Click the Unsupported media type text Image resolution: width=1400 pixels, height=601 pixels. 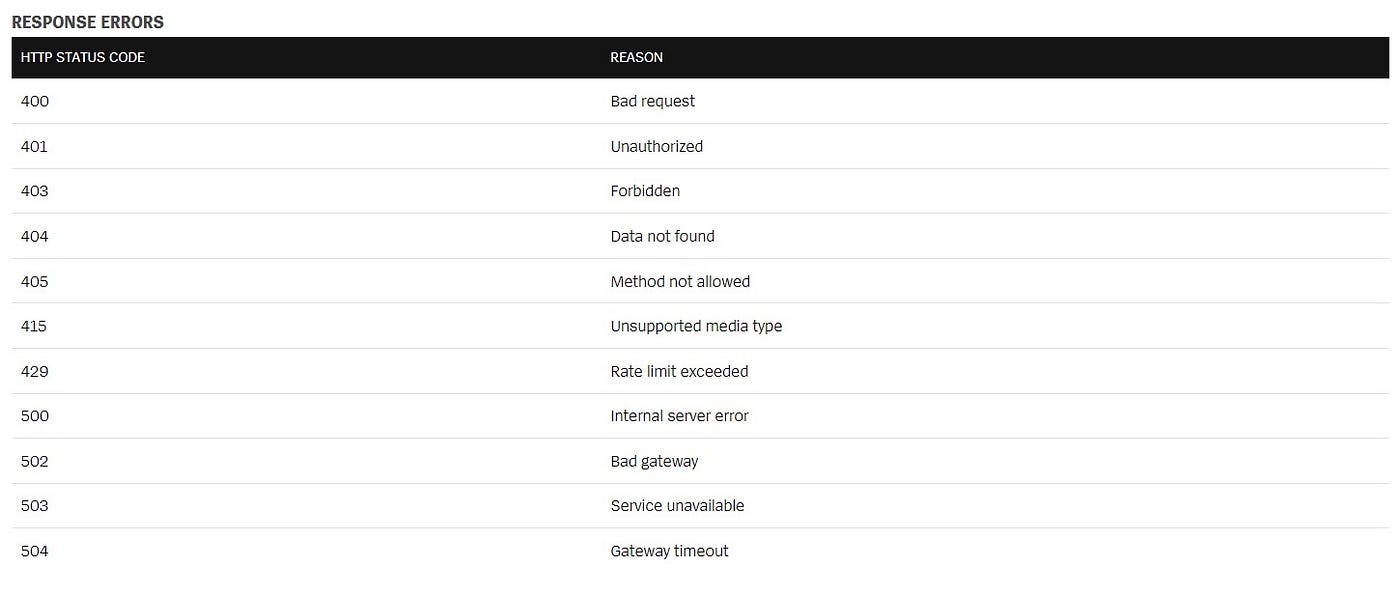click(696, 326)
